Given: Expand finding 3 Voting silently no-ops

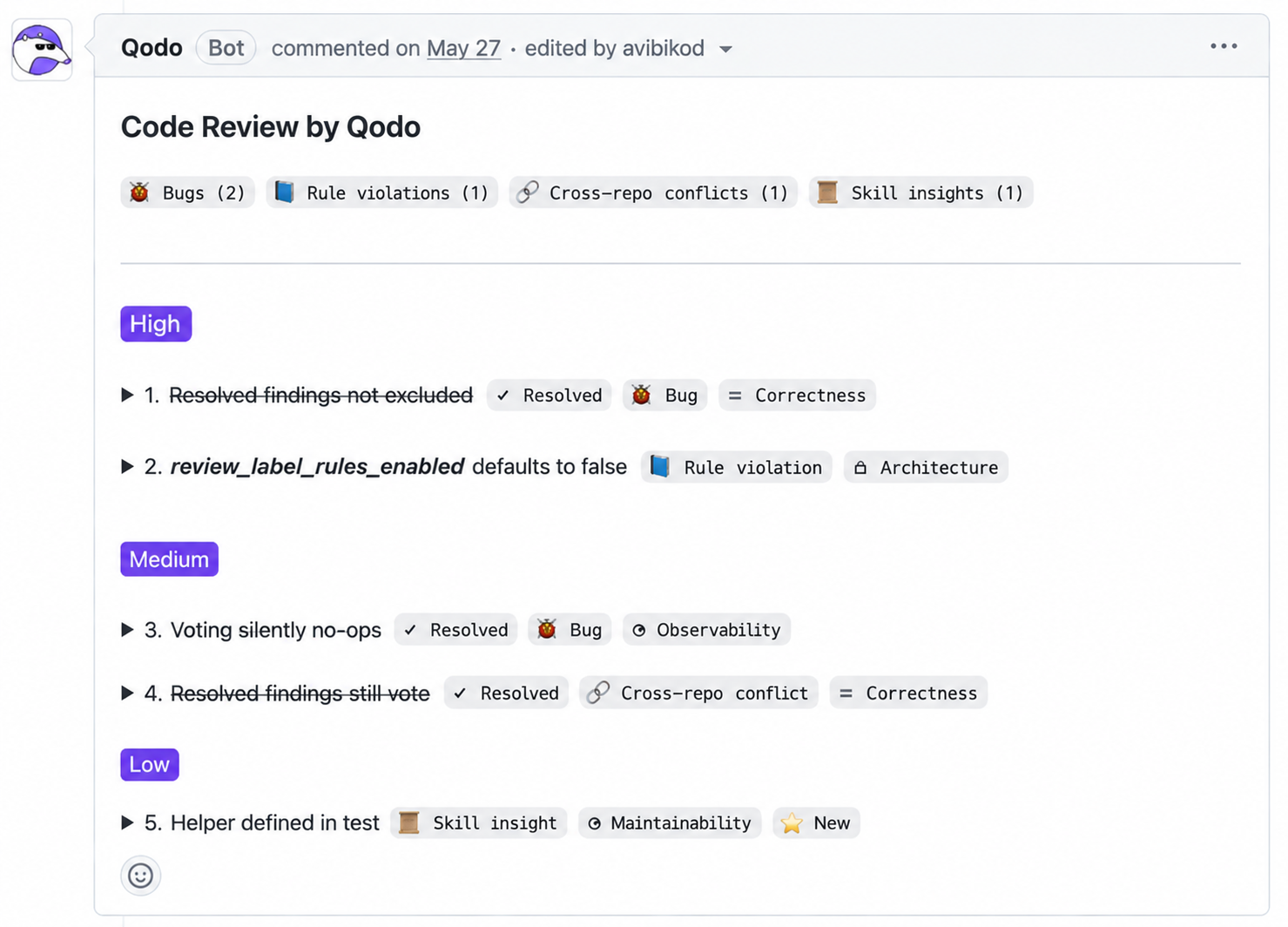Looking at the screenshot, I should click(127, 630).
